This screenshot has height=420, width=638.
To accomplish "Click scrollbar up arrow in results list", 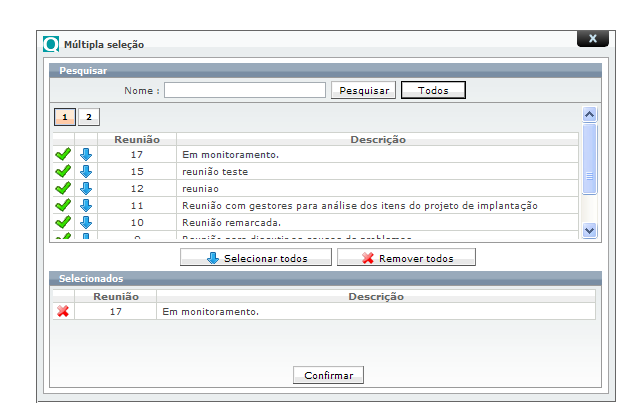I will click(x=590, y=115).
